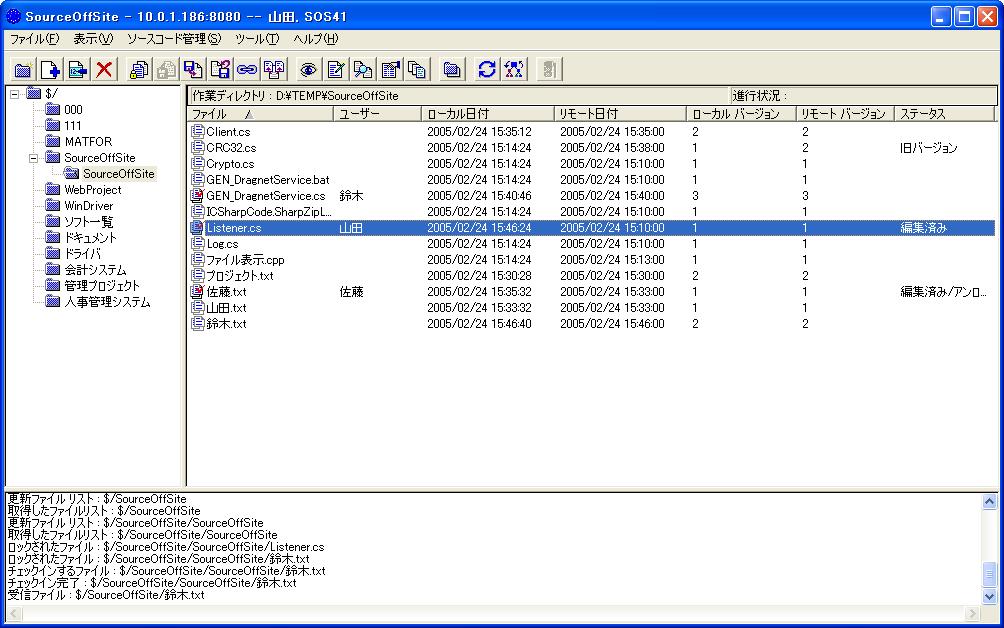The width and height of the screenshot is (1004, 628).
Task: Open the 表示(V) menu
Action: [x=93, y=39]
